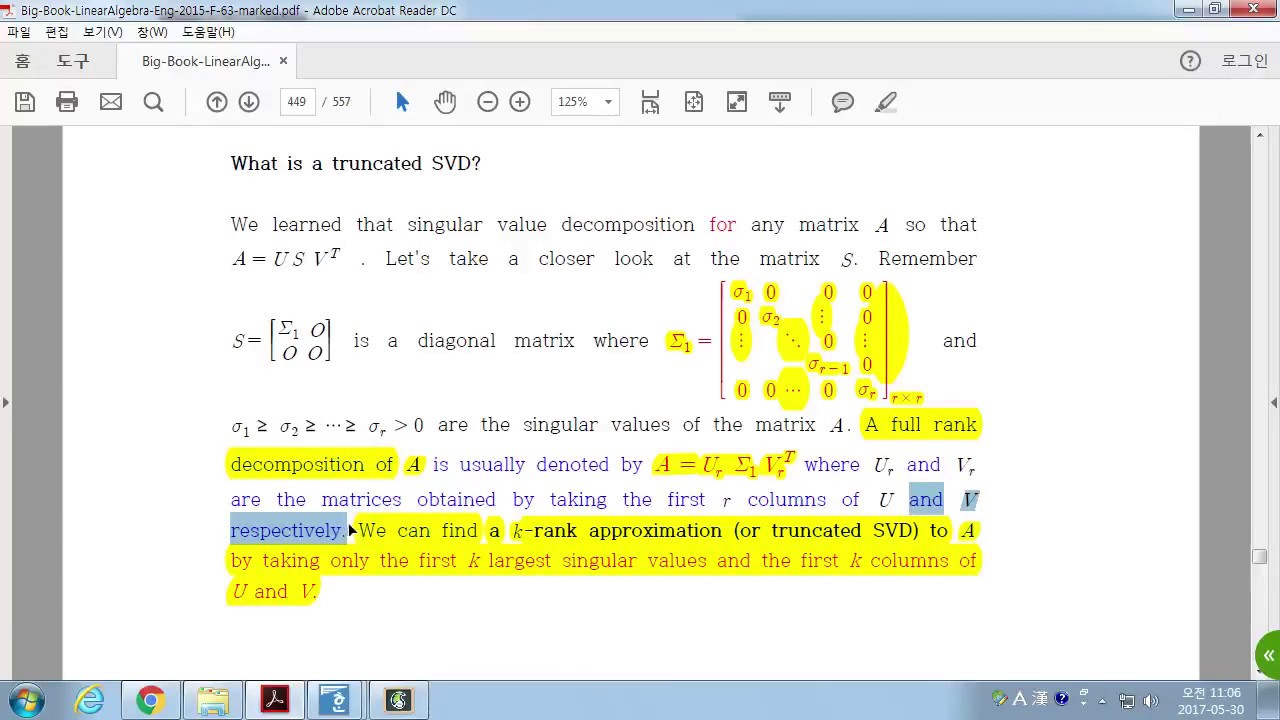
Task: Print the document via printer icon
Action: coord(67,102)
